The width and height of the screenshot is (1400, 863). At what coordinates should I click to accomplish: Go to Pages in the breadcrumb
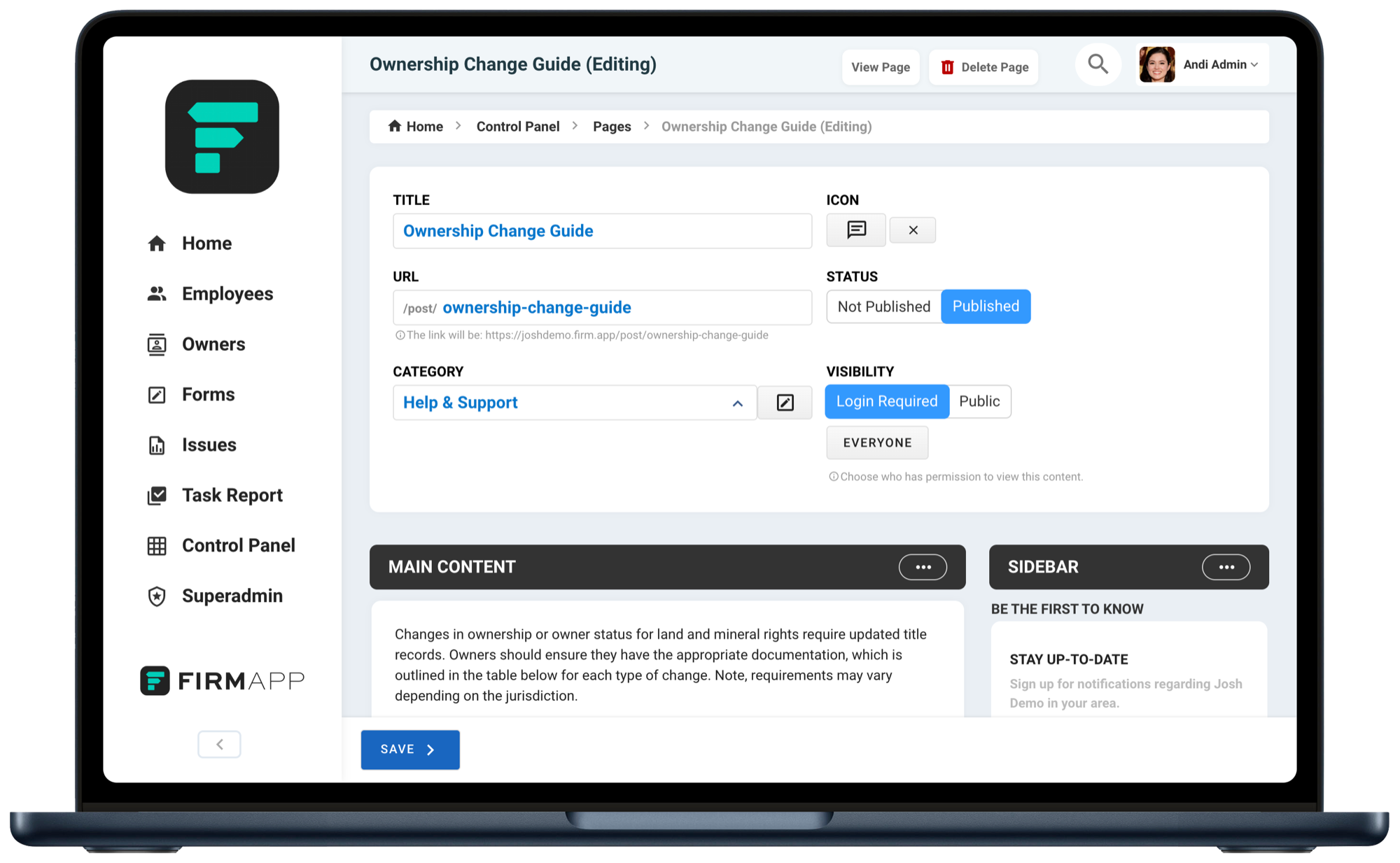[x=611, y=126]
